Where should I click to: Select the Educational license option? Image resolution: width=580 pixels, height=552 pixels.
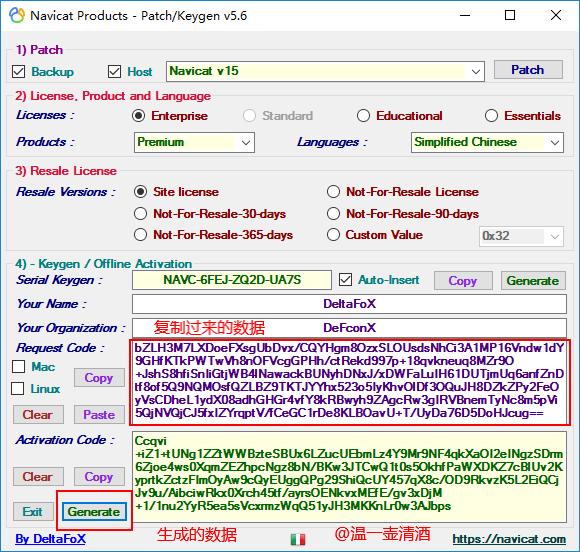363,116
